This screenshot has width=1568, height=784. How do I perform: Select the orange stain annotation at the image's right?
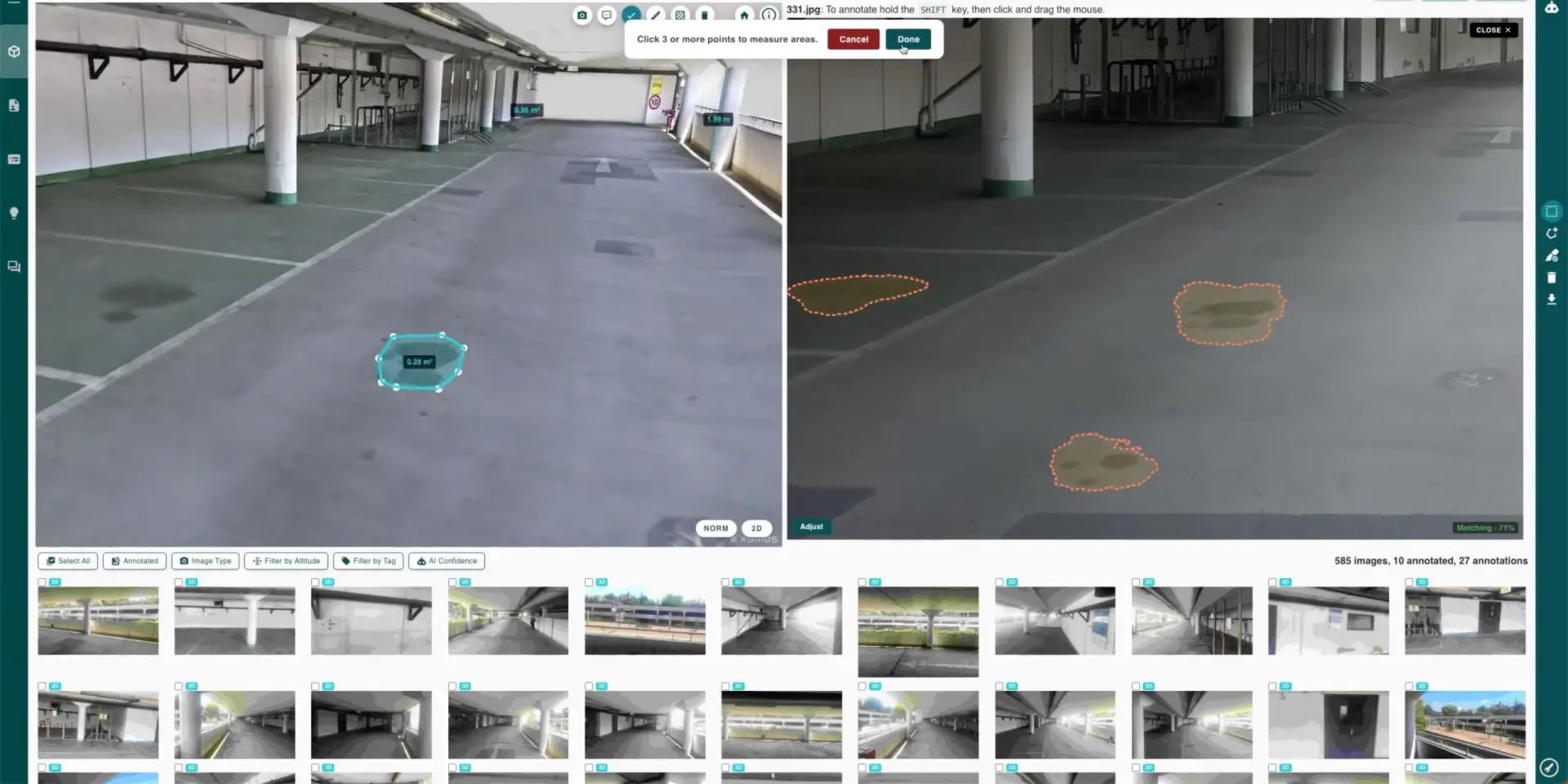click(x=1229, y=313)
